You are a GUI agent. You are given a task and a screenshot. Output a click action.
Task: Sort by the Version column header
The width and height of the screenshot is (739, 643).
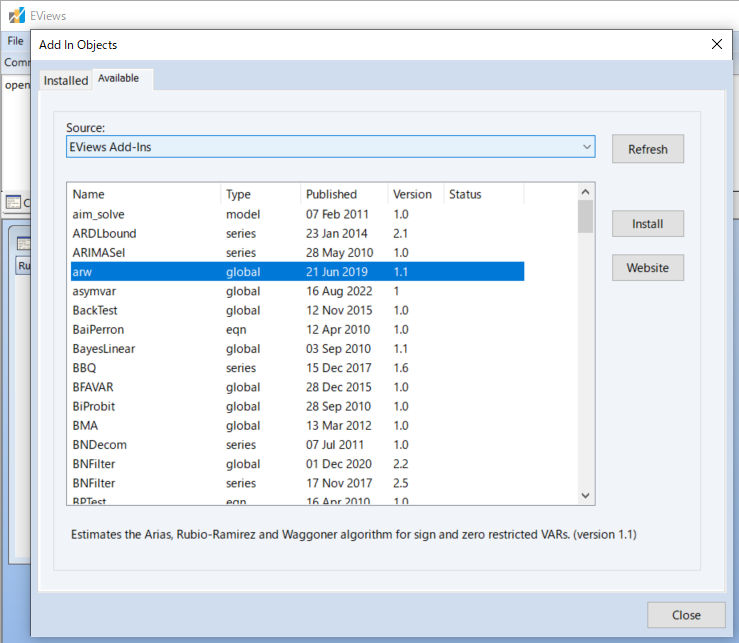414,194
